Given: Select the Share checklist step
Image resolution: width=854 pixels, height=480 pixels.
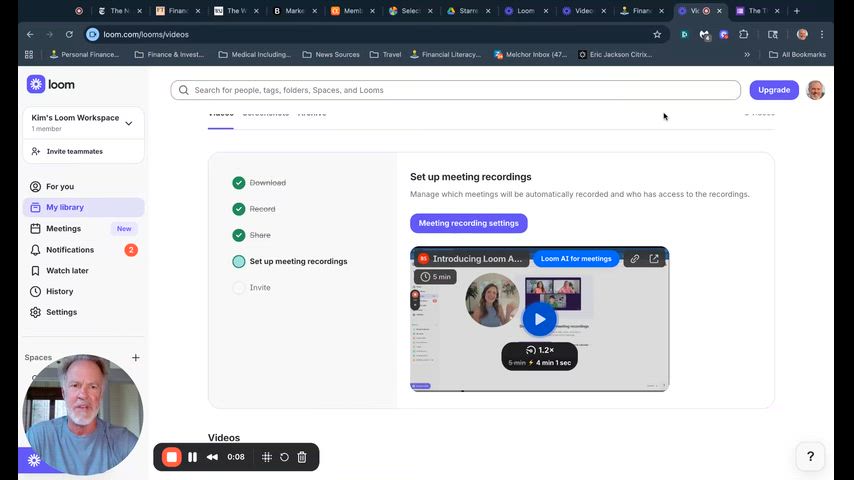Looking at the screenshot, I should (252, 235).
